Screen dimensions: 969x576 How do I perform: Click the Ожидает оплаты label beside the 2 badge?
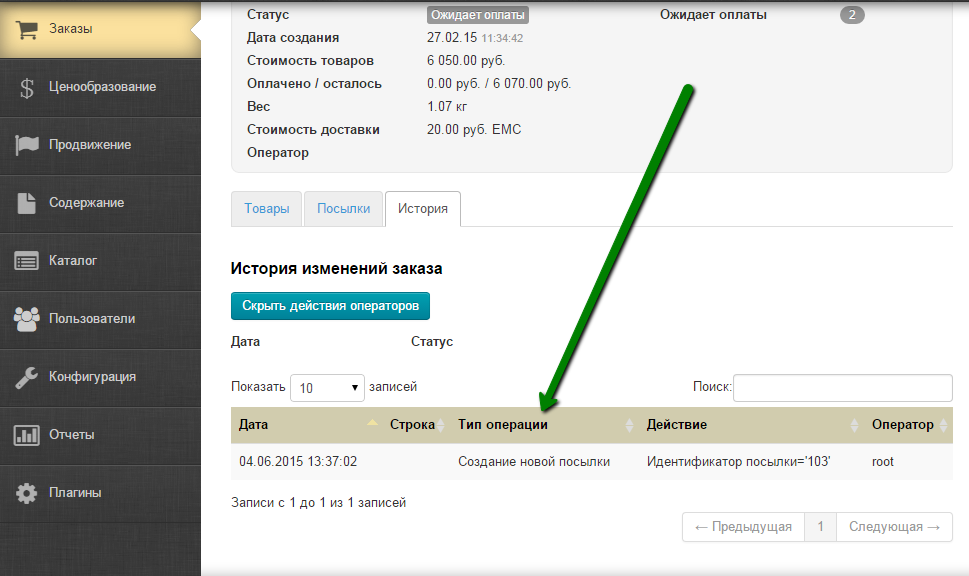(x=713, y=15)
